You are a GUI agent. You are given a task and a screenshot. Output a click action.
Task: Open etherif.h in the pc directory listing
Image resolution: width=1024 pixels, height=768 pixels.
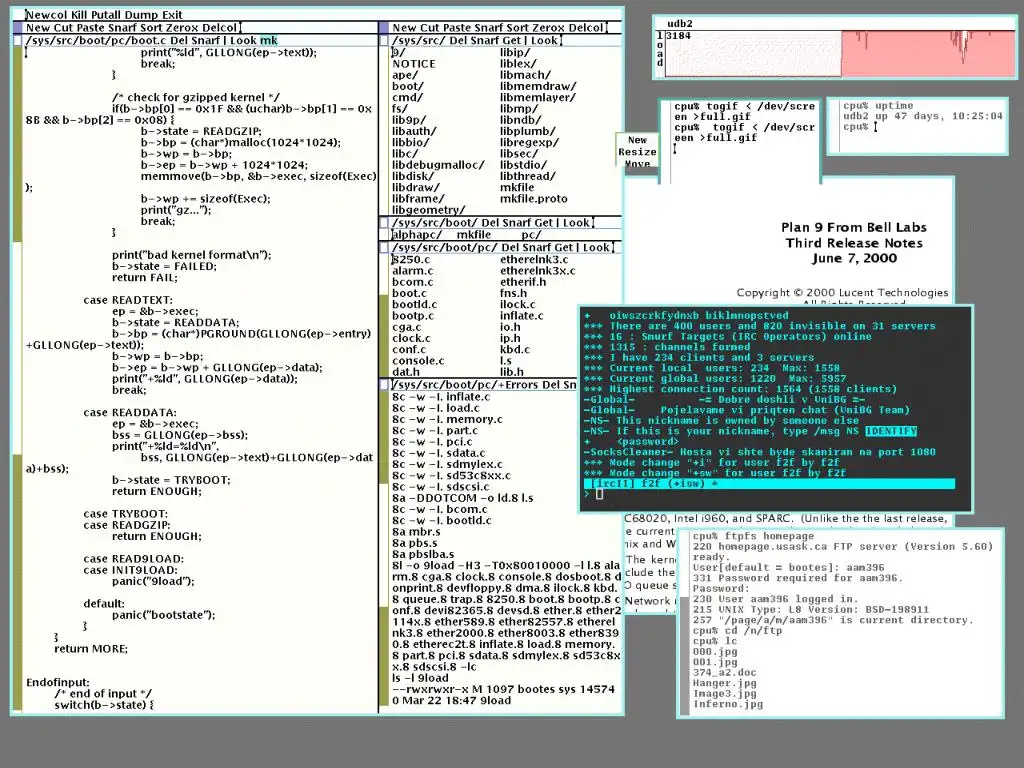(x=523, y=282)
